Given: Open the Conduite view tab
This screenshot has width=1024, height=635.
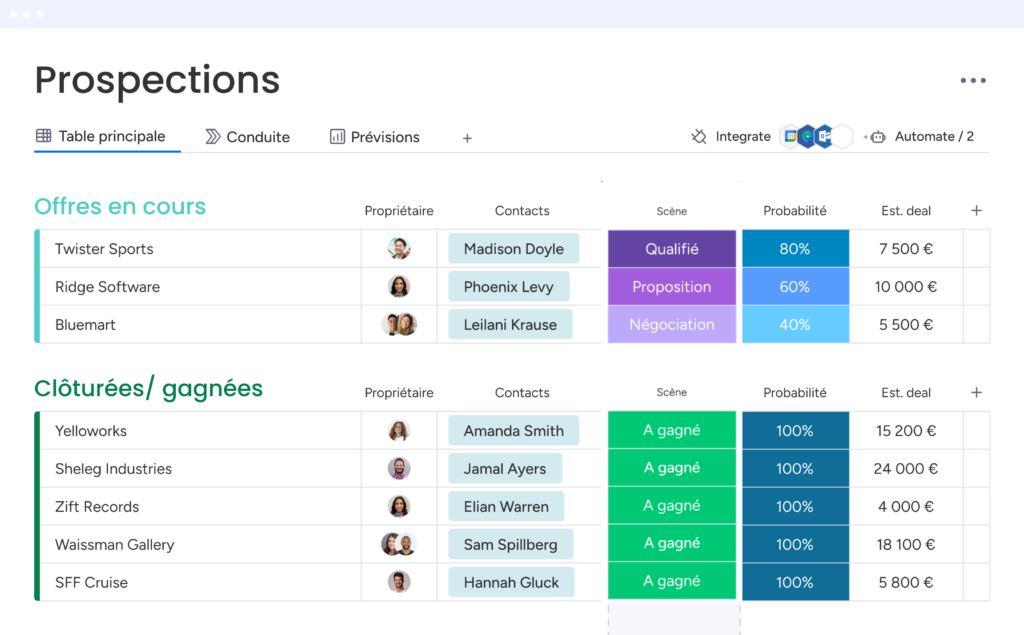Looking at the screenshot, I should pyautogui.click(x=248, y=137).
